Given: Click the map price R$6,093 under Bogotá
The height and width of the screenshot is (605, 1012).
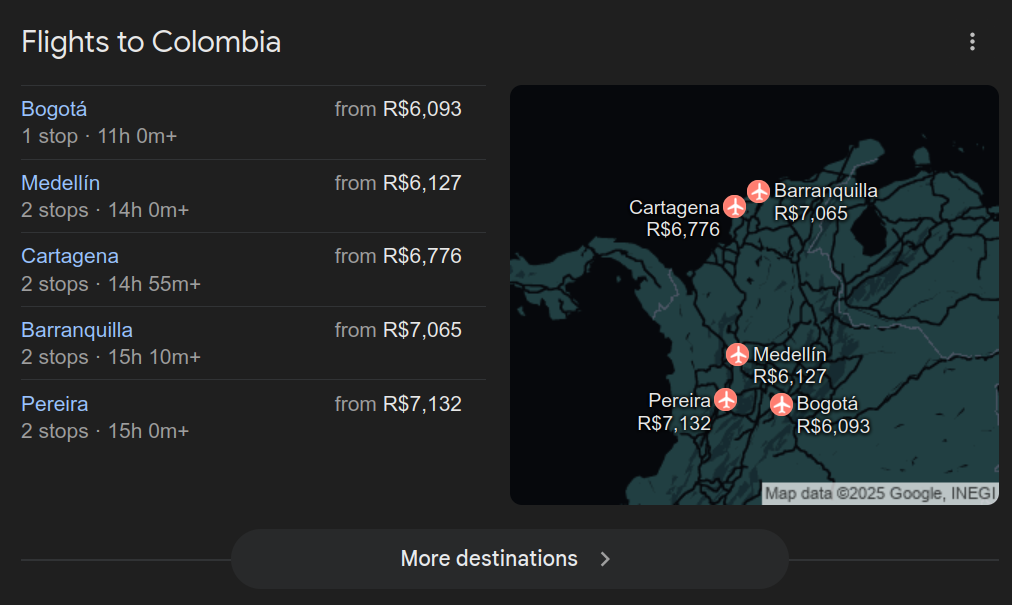Looking at the screenshot, I should pyautogui.click(x=833, y=426).
